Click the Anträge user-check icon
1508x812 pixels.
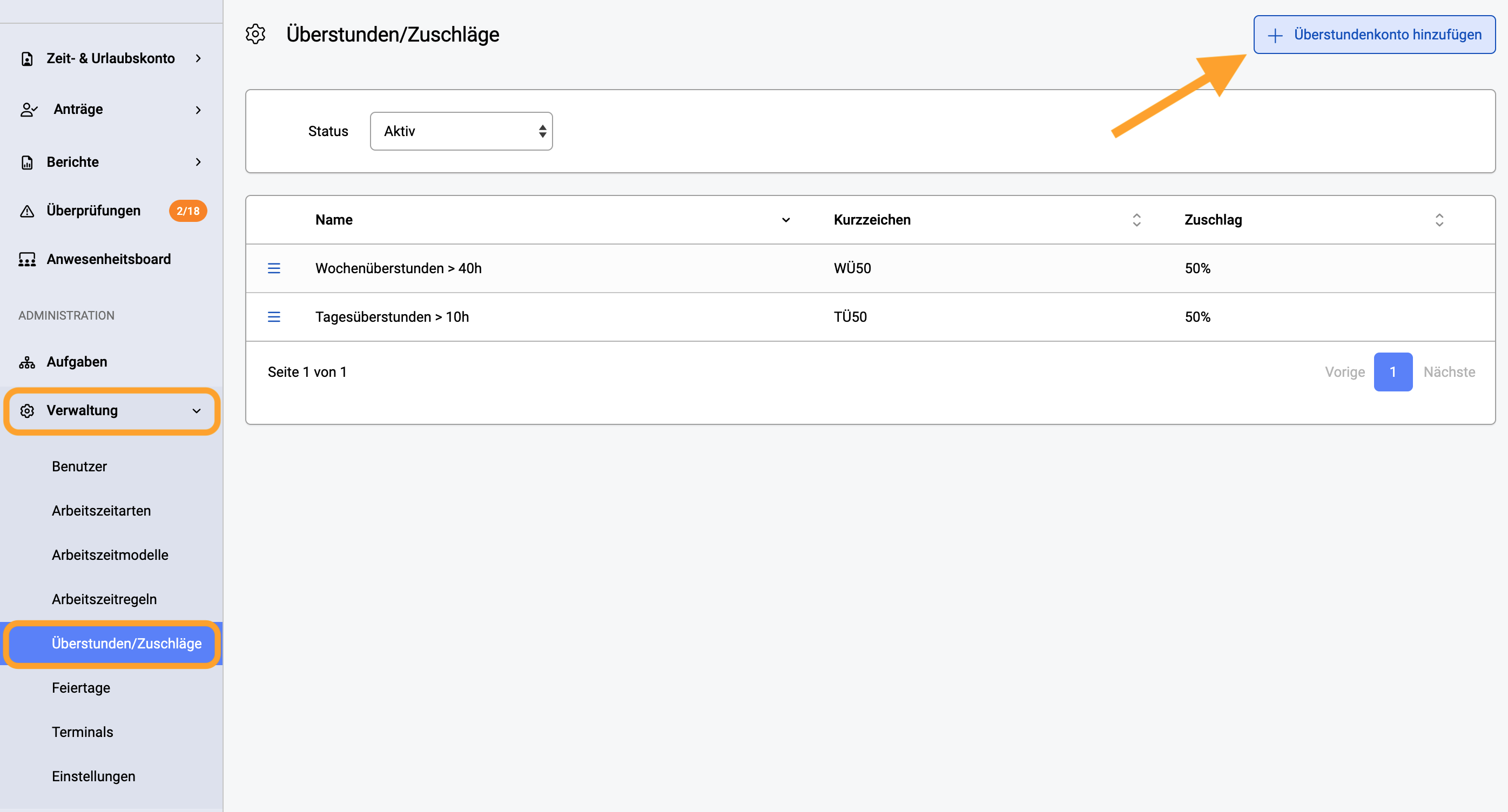(29, 110)
